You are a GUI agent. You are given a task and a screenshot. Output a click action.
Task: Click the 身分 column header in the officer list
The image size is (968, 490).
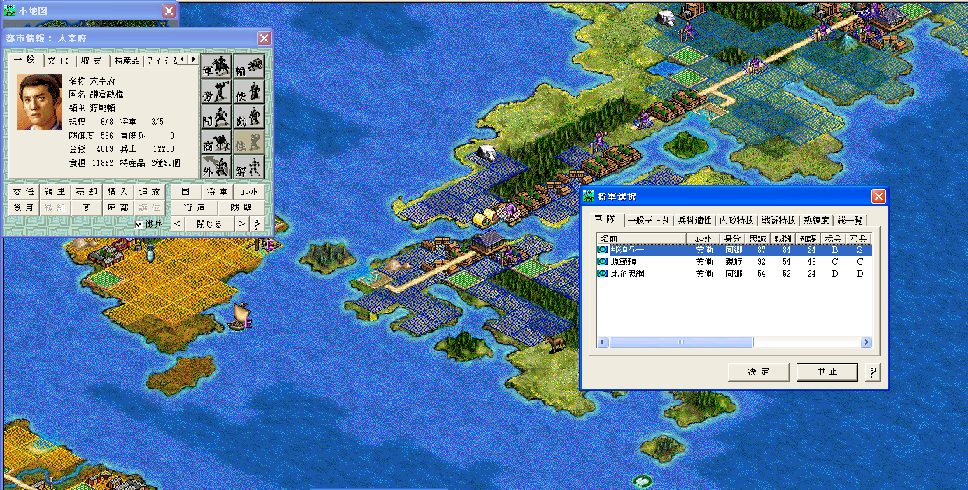pyautogui.click(x=732, y=238)
